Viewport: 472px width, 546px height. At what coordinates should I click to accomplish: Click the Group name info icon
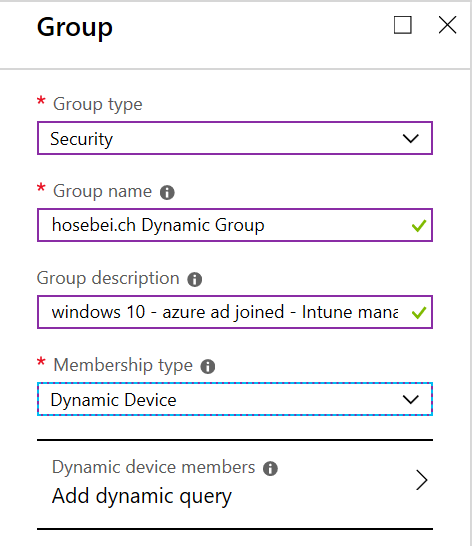[x=167, y=192]
